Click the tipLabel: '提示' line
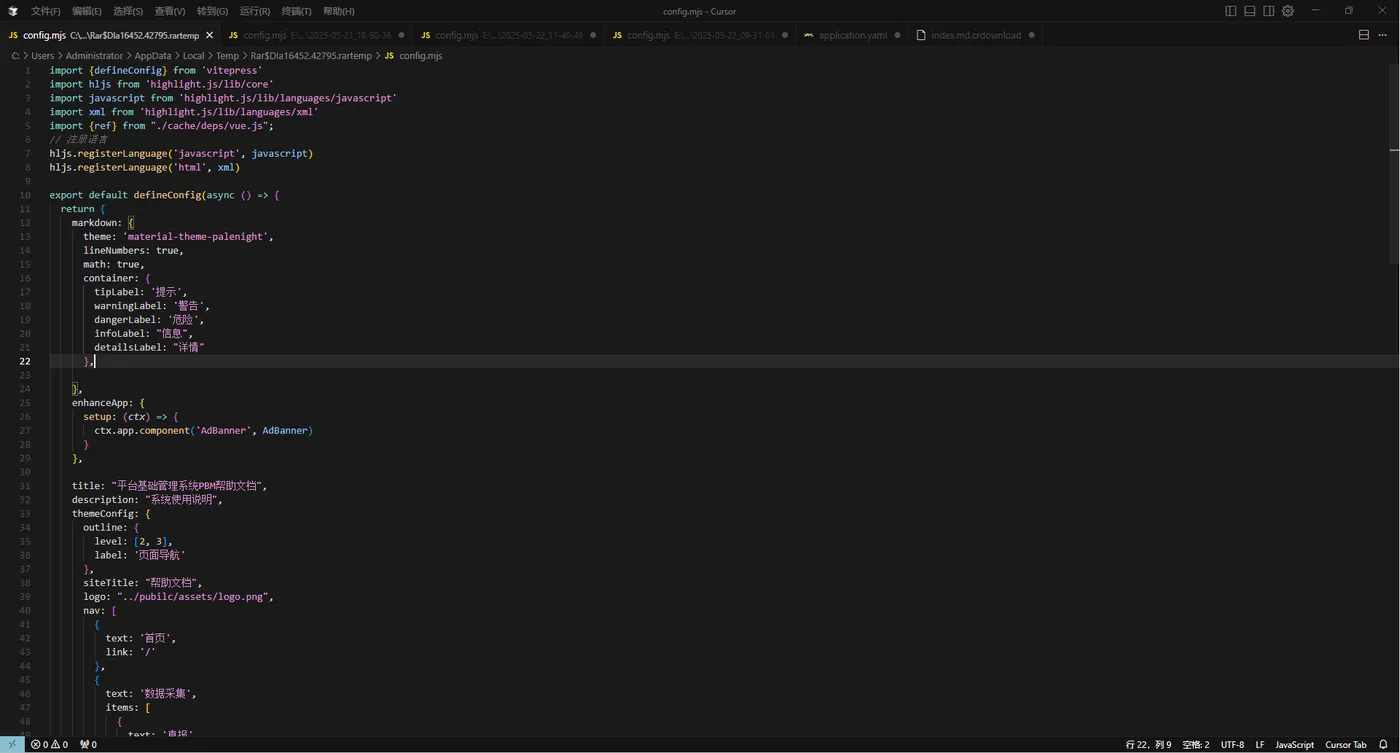Image resolution: width=1400 pixels, height=753 pixels. (x=140, y=292)
